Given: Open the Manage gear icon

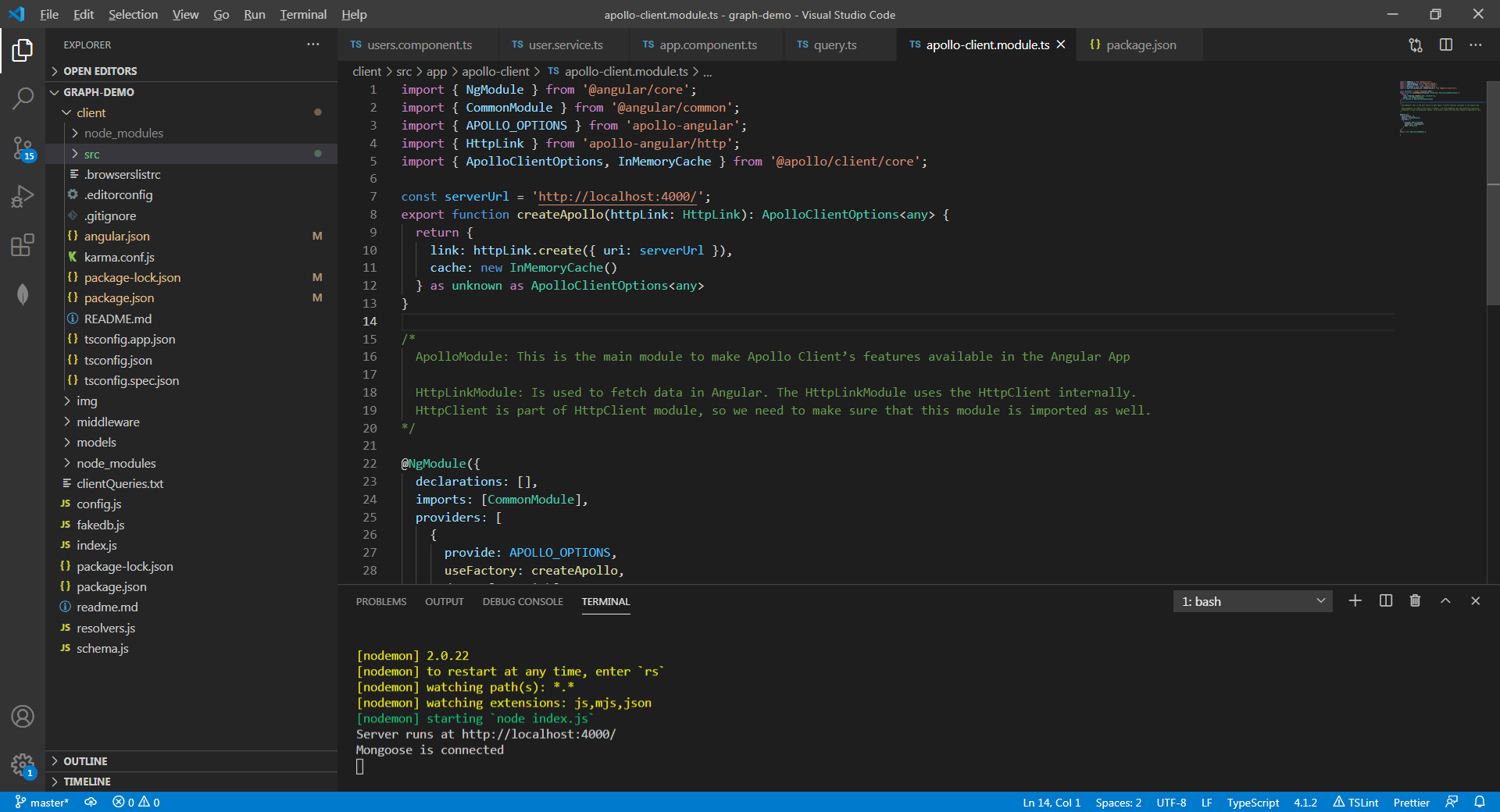Looking at the screenshot, I should pos(23,765).
